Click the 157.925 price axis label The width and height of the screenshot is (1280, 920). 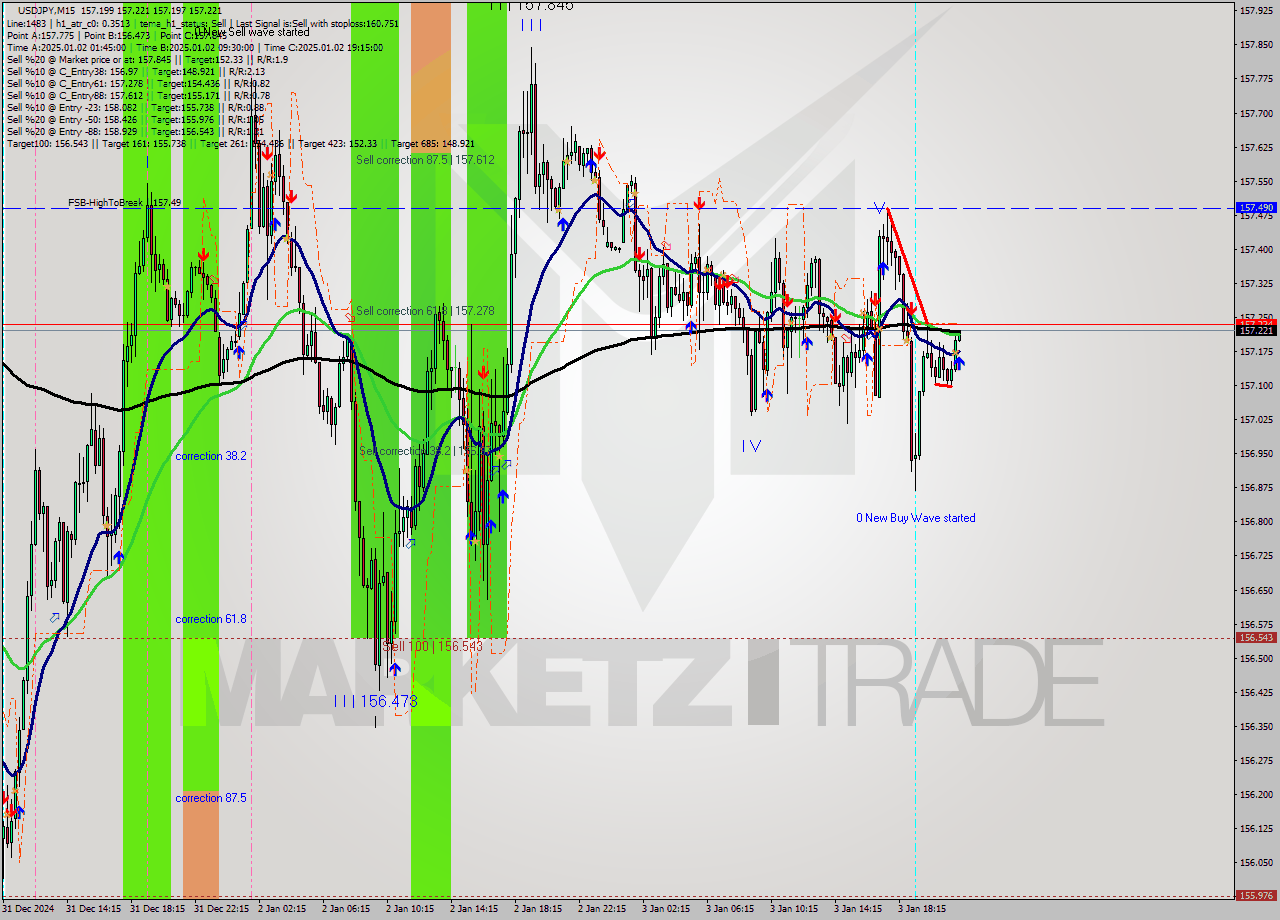(x=1256, y=10)
